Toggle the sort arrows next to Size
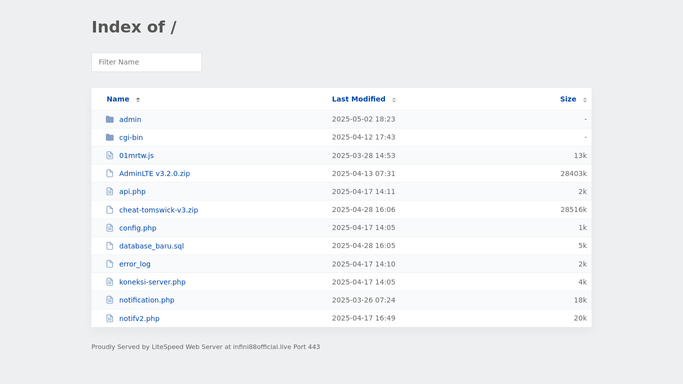 pos(585,100)
